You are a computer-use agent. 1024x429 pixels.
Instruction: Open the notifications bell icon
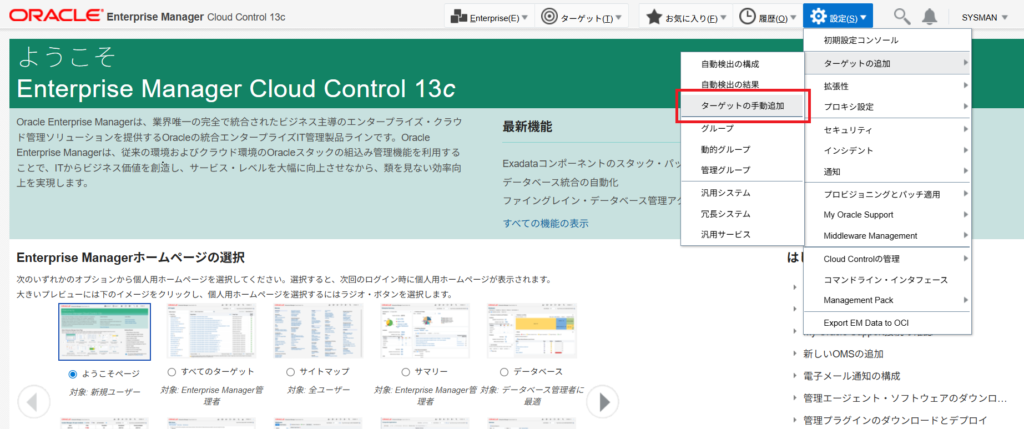[x=929, y=16]
